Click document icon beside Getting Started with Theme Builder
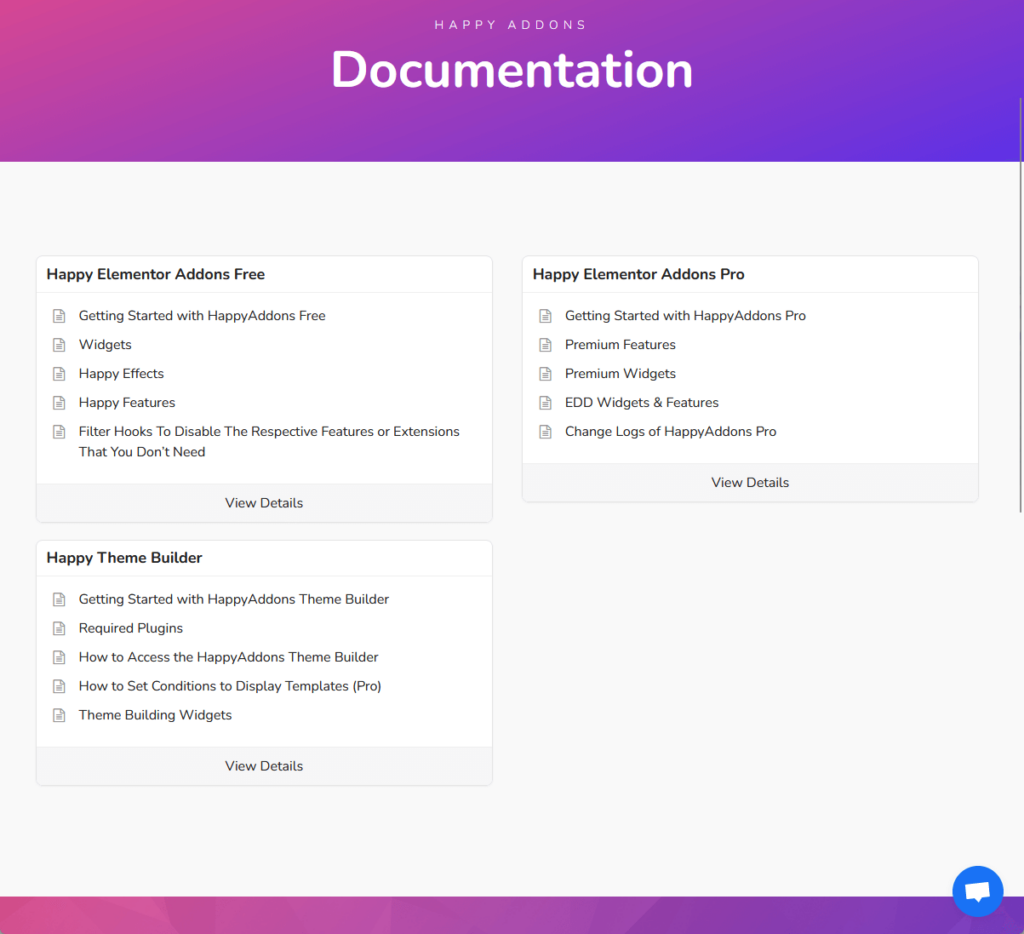This screenshot has height=934, width=1024. [x=59, y=600]
